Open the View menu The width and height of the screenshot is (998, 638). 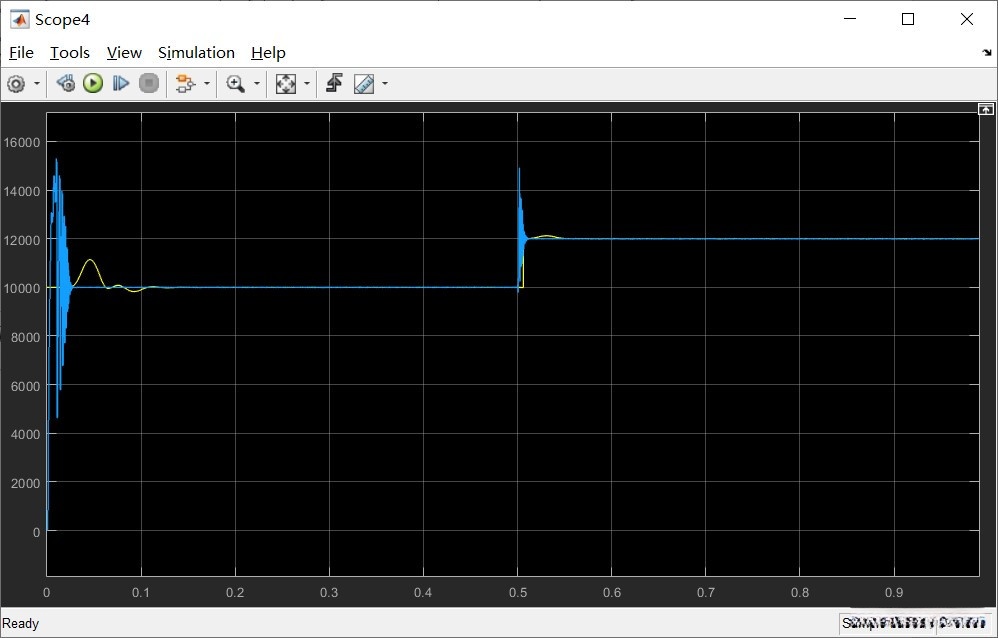click(x=124, y=53)
